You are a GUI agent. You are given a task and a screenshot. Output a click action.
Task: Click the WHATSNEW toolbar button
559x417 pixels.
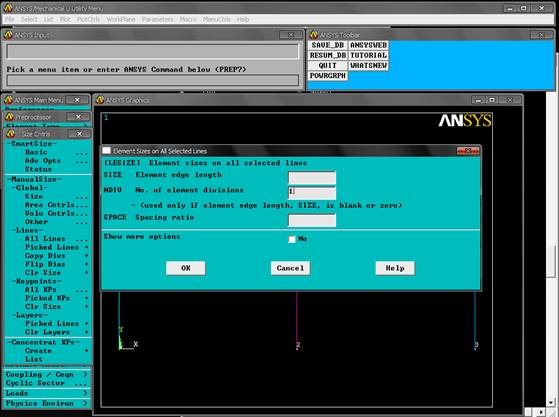coord(368,66)
